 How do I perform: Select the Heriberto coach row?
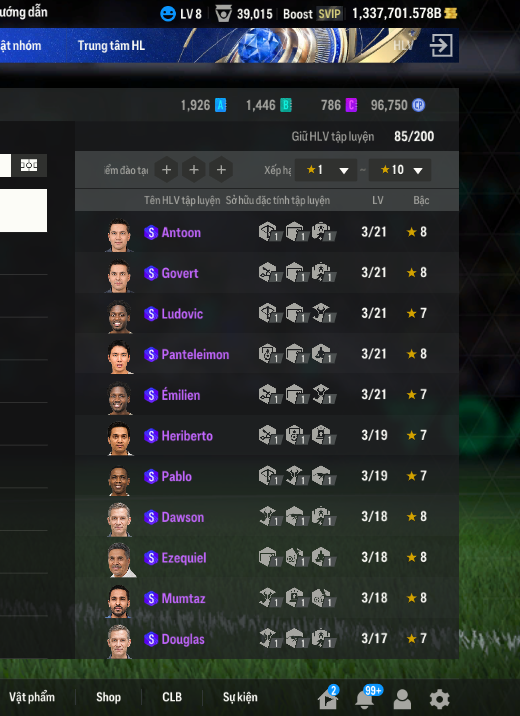pyautogui.click(x=267, y=436)
